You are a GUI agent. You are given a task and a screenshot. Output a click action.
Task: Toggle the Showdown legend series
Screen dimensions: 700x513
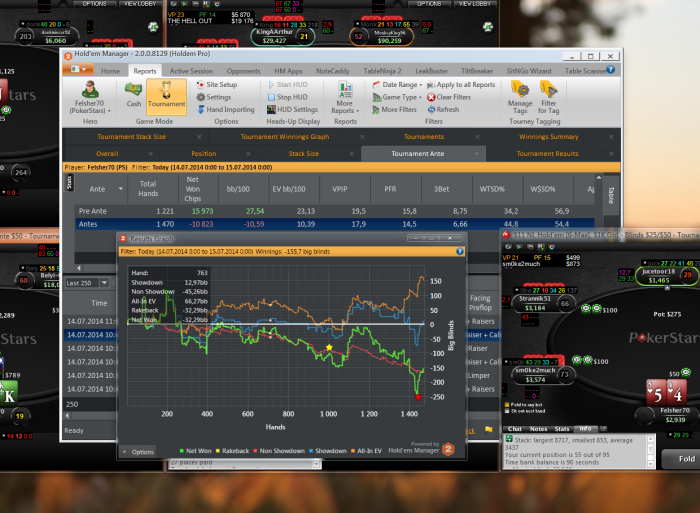pyautogui.click(x=328, y=451)
